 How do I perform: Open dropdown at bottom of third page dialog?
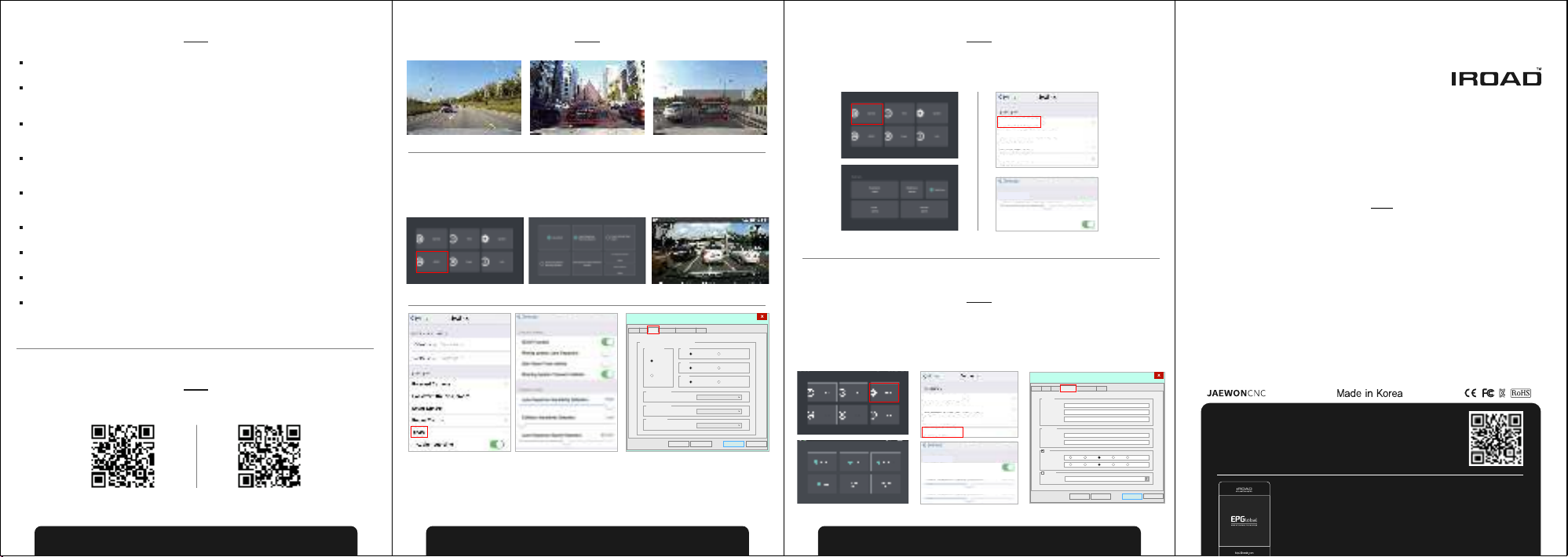pyautogui.click(x=1107, y=478)
